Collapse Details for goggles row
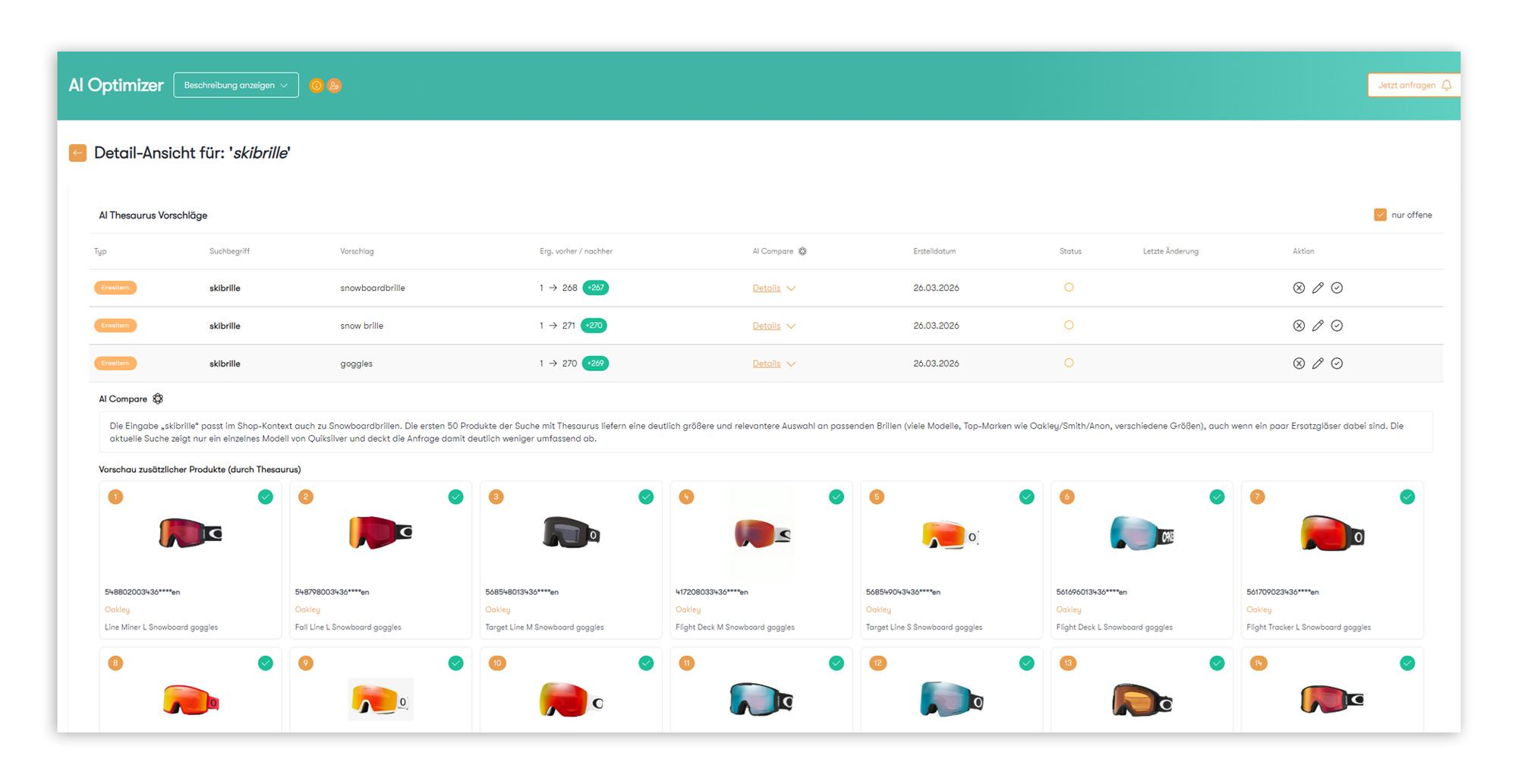This screenshot has width=1518, height=784. 773,364
